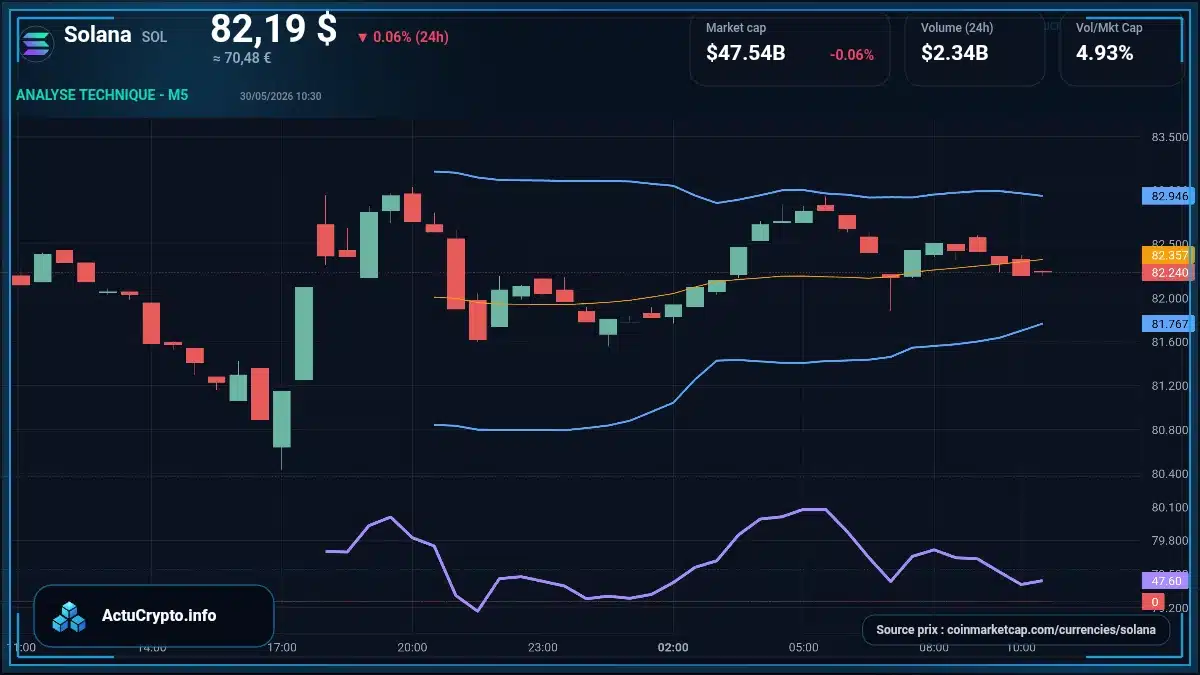
Task: Click the SOL ticker symbol
Action: click(x=155, y=37)
